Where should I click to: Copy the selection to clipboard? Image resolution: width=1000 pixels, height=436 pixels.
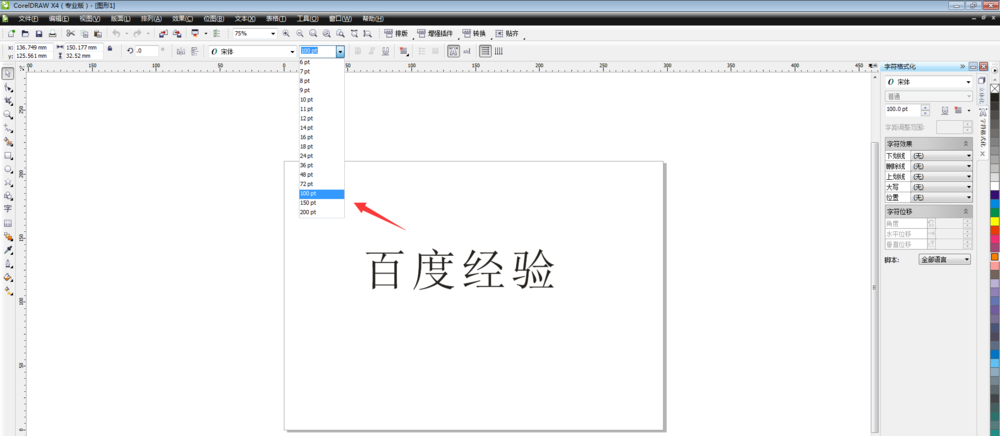(x=84, y=33)
